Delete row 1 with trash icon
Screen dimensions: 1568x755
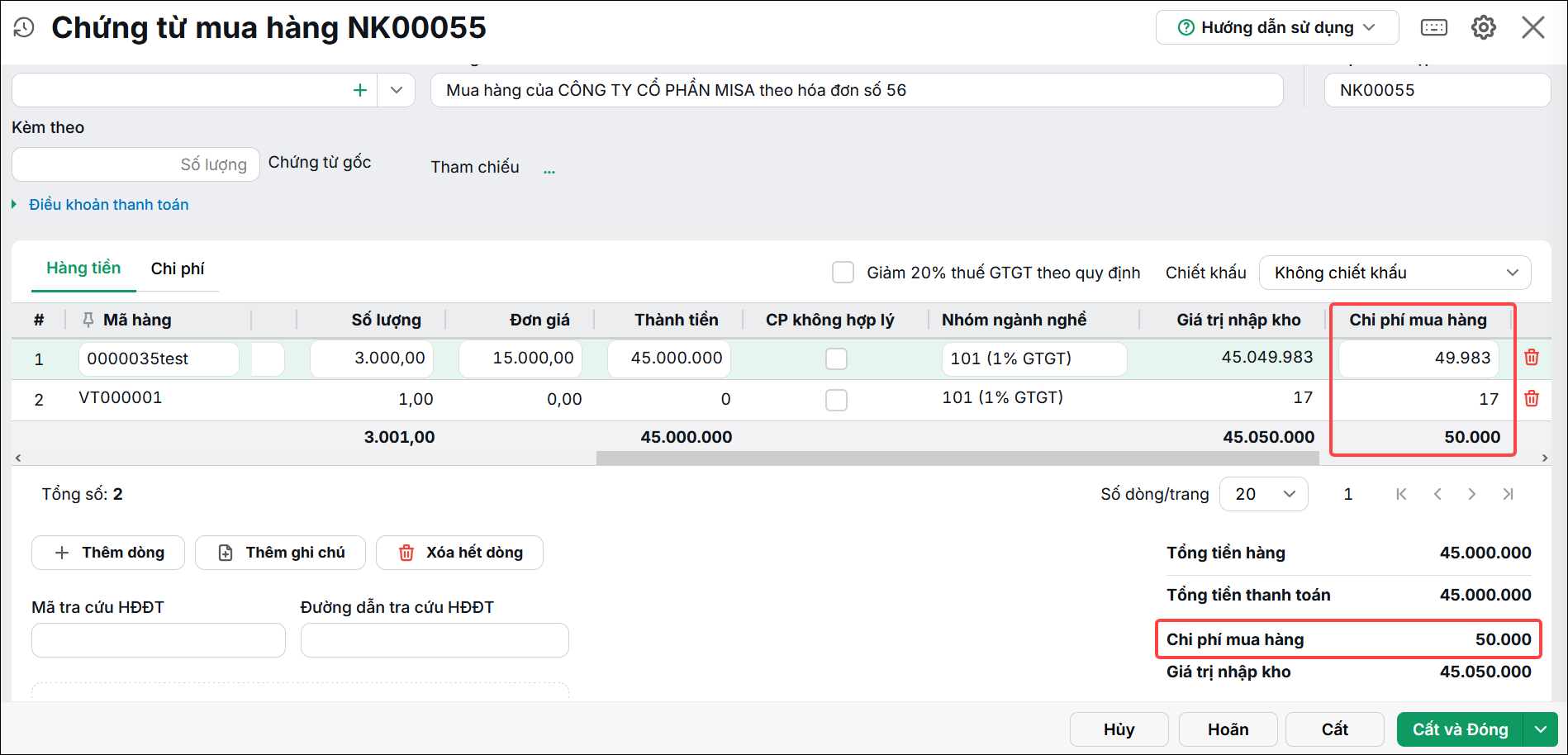pos(1532,358)
